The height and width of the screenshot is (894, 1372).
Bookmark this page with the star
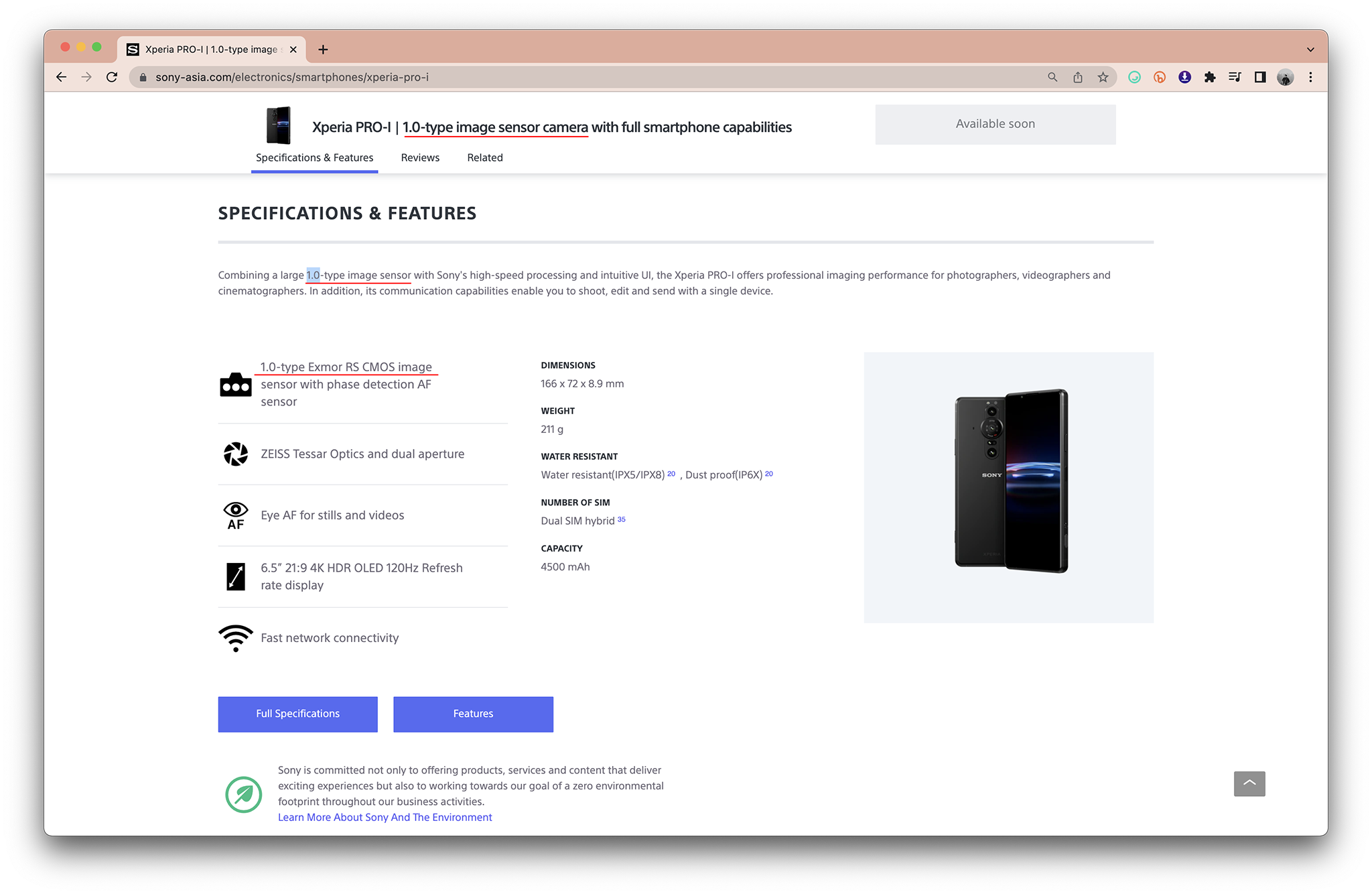click(1103, 77)
